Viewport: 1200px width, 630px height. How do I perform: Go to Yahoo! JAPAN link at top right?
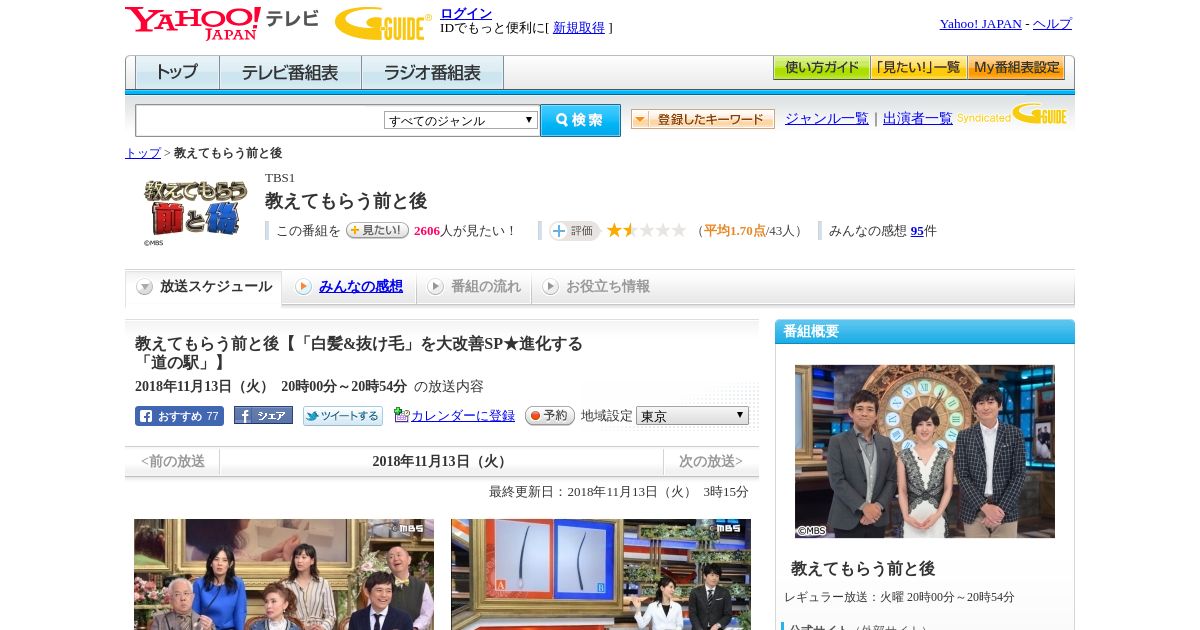(x=980, y=23)
